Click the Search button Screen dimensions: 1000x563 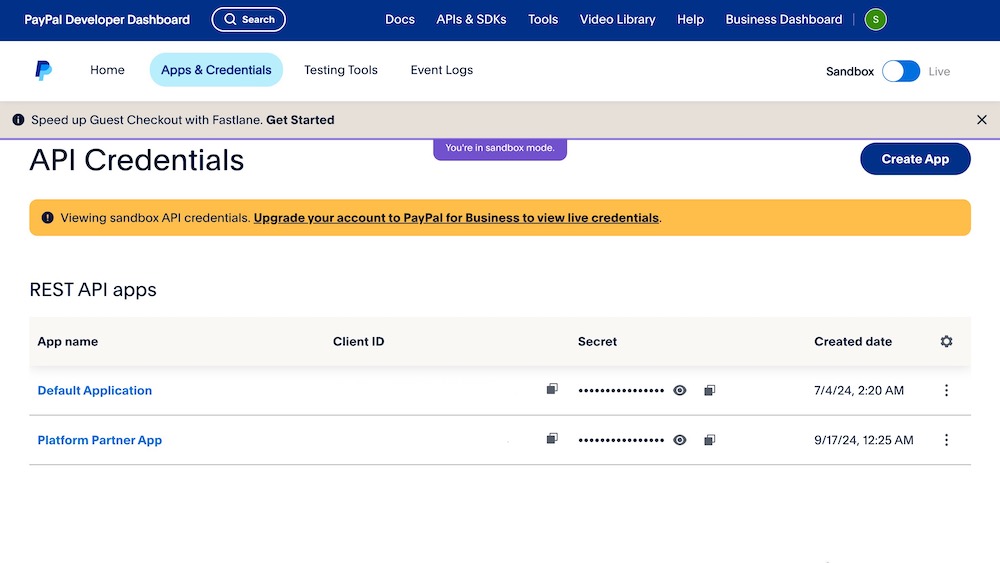pyautogui.click(x=249, y=20)
